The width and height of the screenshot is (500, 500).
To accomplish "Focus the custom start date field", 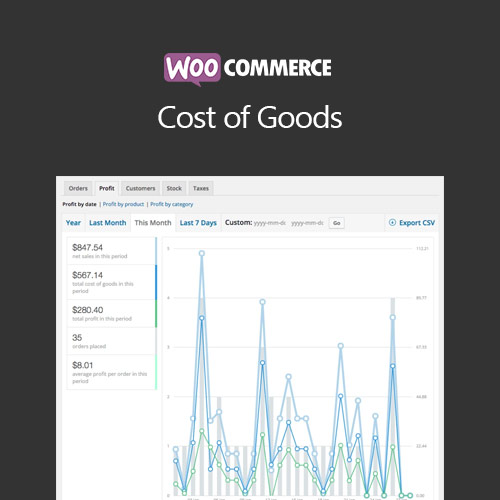I will [270, 223].
